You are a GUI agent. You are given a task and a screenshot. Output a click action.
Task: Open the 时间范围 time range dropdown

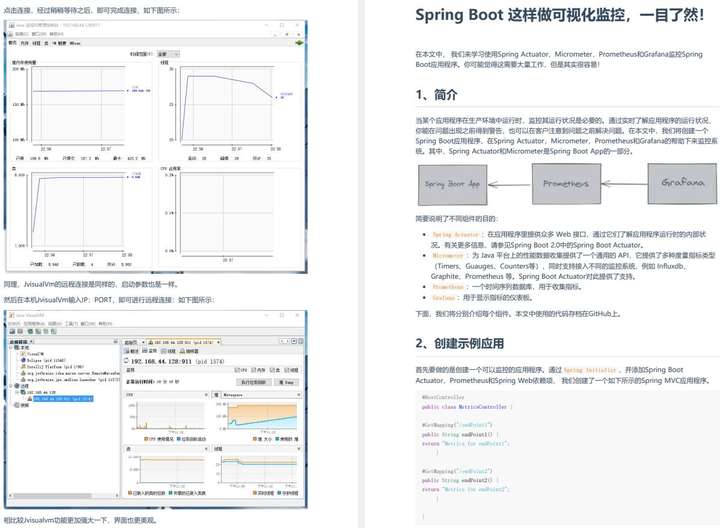coord(168,54)
